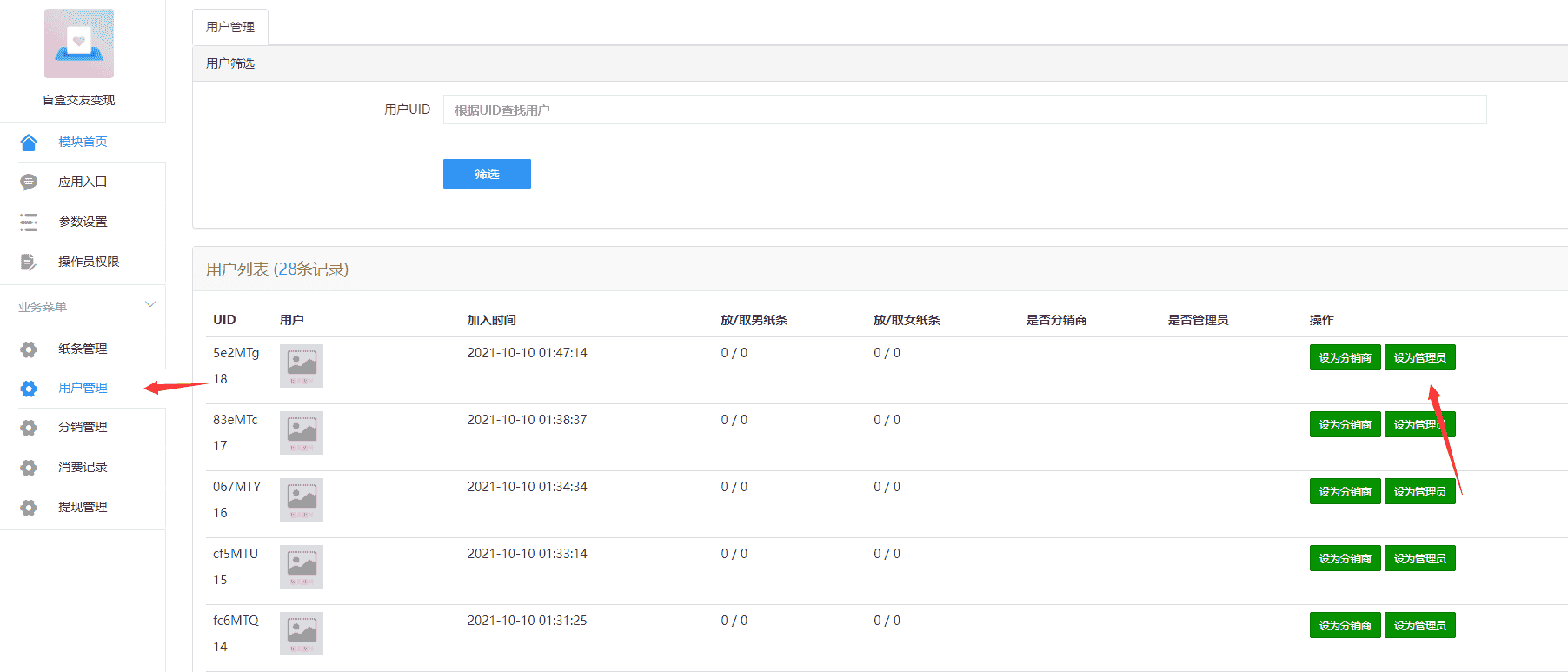
Task: Click the gear icon beside 消费记录
Action: (29, 468)
